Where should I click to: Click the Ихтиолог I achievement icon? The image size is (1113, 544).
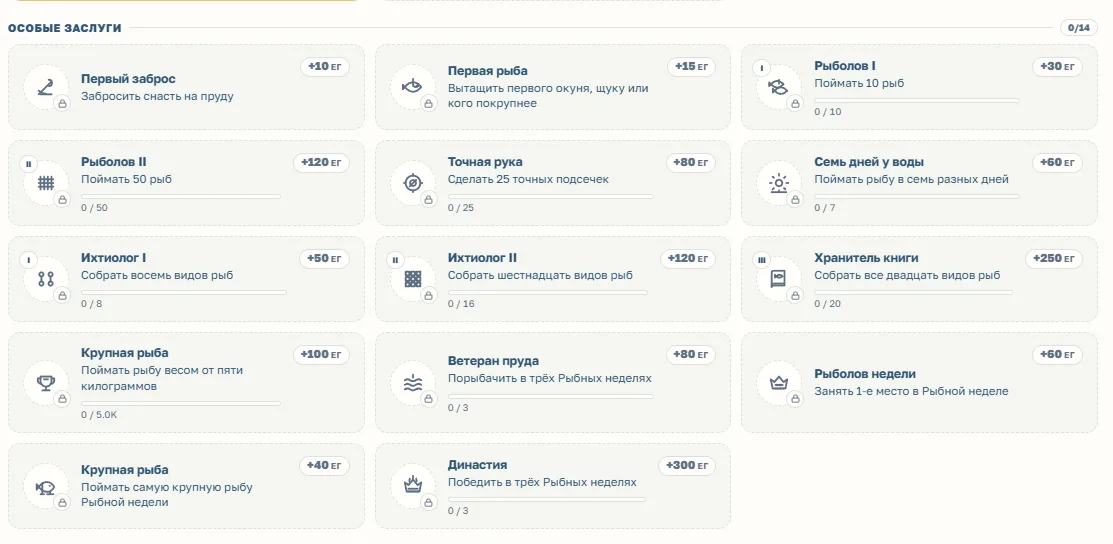tap(45, 279)
